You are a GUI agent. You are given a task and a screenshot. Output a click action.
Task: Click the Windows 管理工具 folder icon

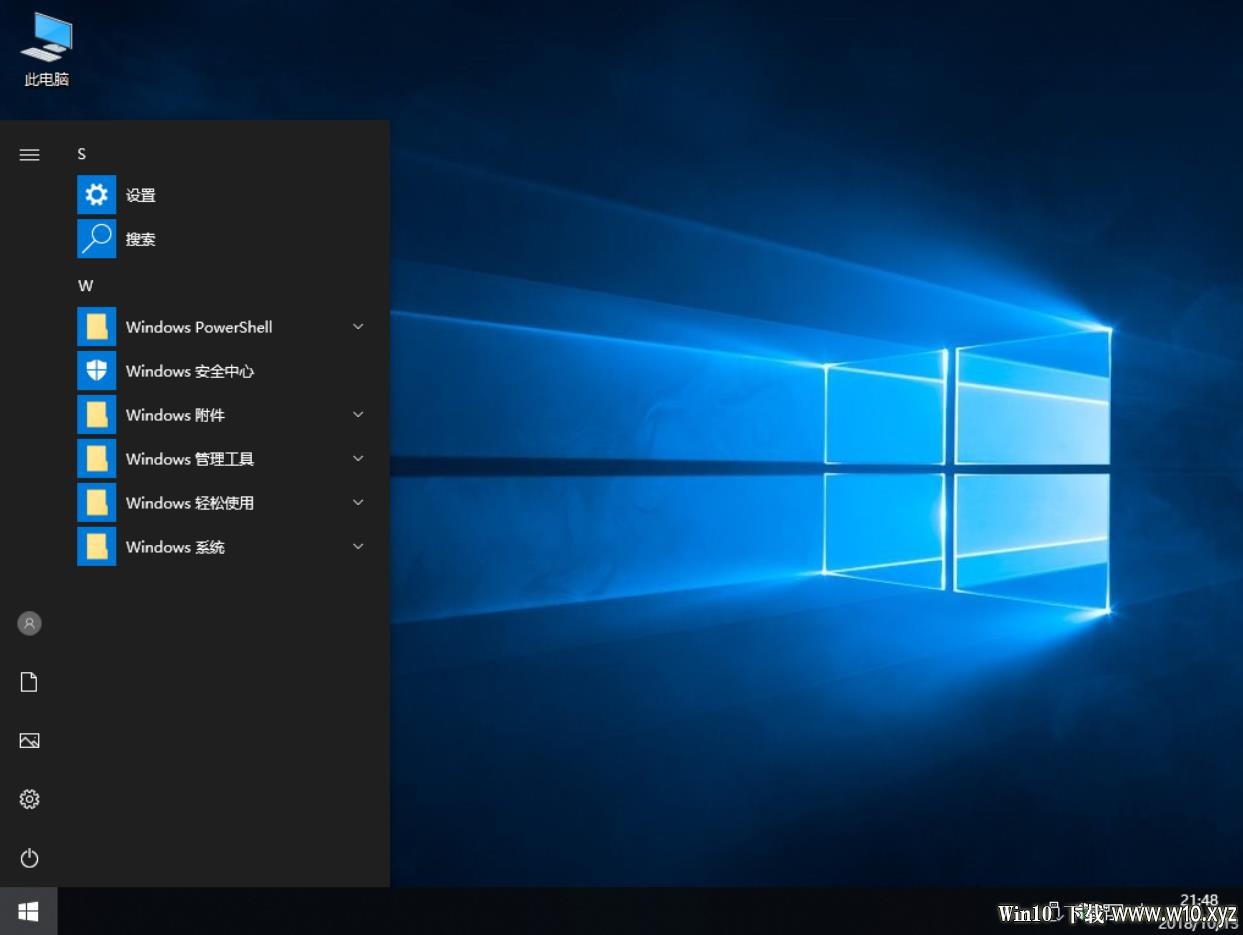click(97, 459)
